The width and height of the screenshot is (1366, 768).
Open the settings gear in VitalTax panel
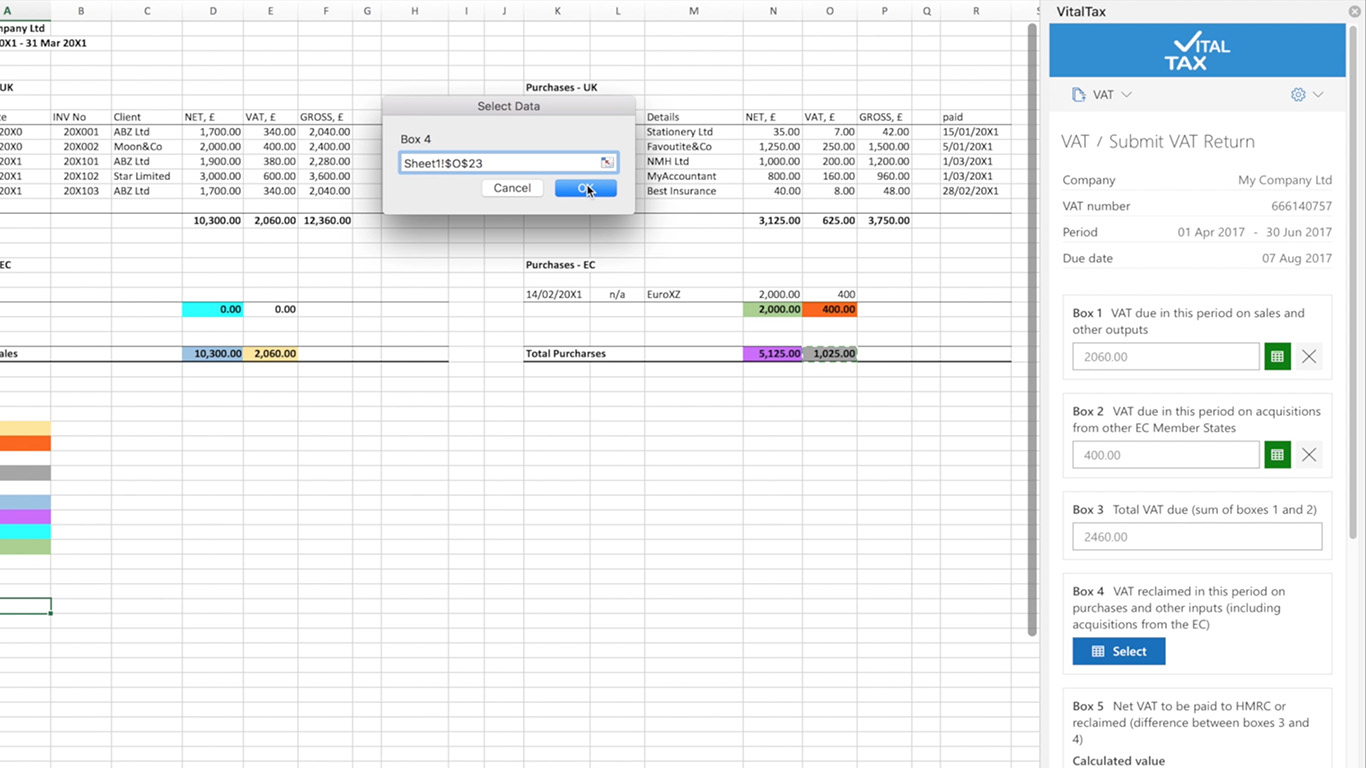point(1295,94)
